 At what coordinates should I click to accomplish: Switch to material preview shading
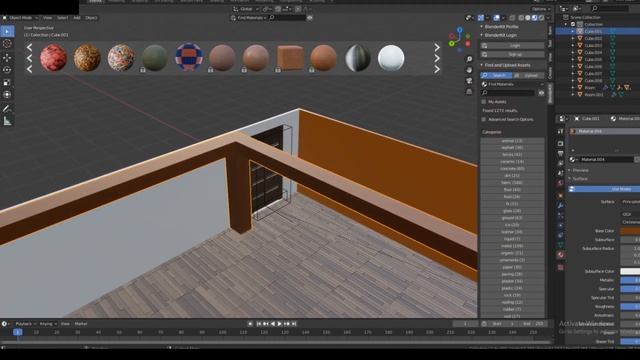click(x=534, y=18)
